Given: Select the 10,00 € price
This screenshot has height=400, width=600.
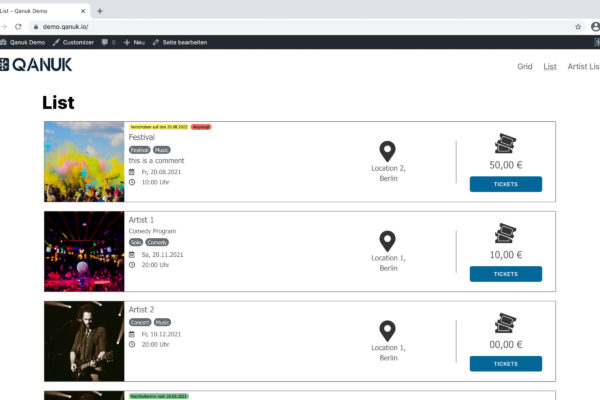Looking at the screenshot, I should (x=505, y=255).
